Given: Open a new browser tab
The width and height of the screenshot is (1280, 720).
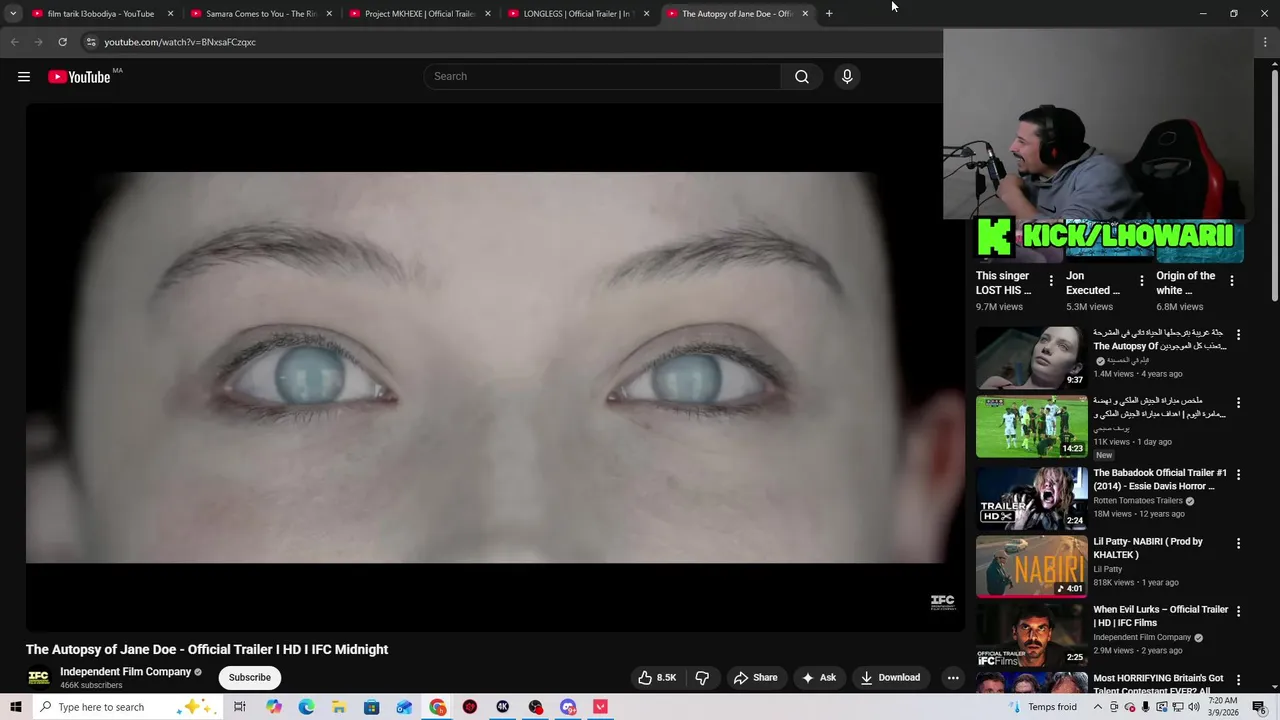Looking at the screenshot, I should pyautogui.click(x=829, y=14).
